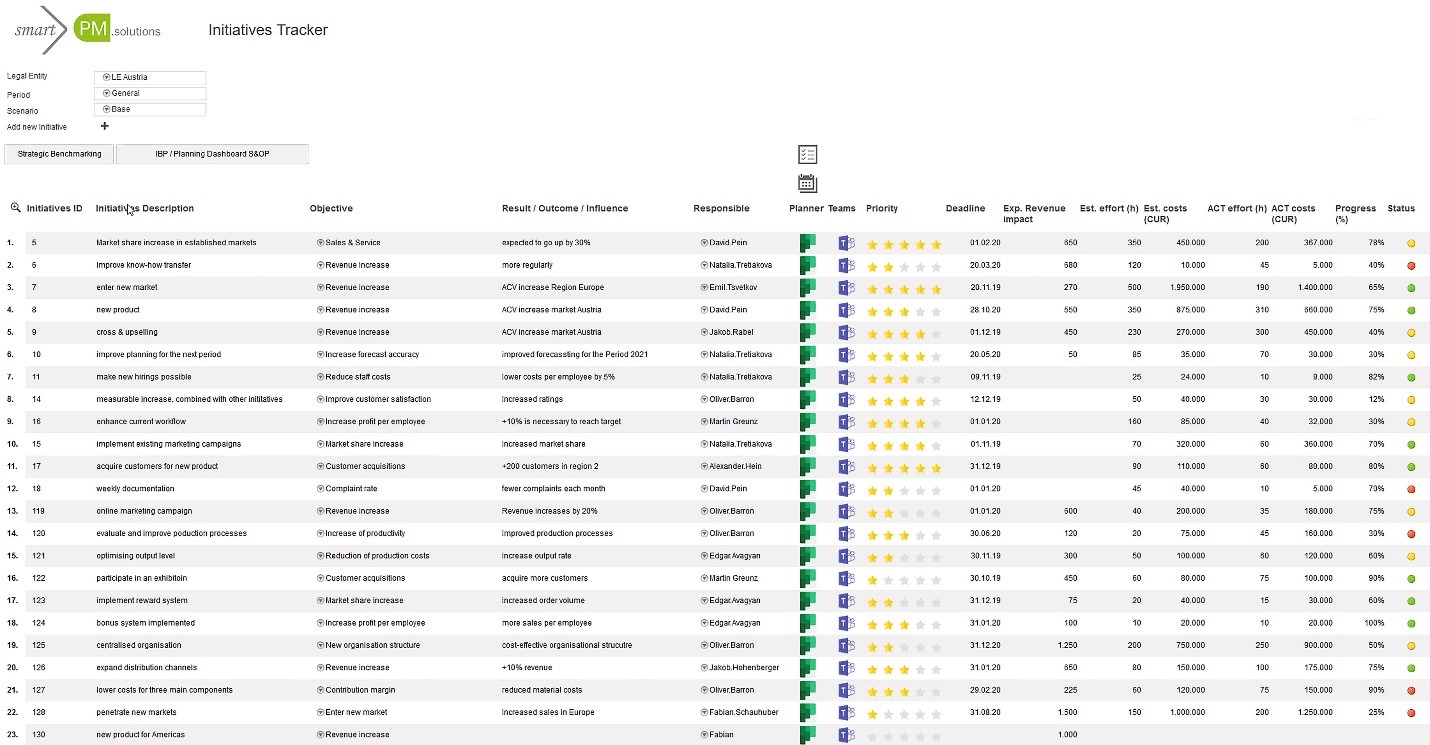This screenshot has height=745, width=1430.
Task: Open Planner icon for Market share increase row
Action: tap(807, 243)
